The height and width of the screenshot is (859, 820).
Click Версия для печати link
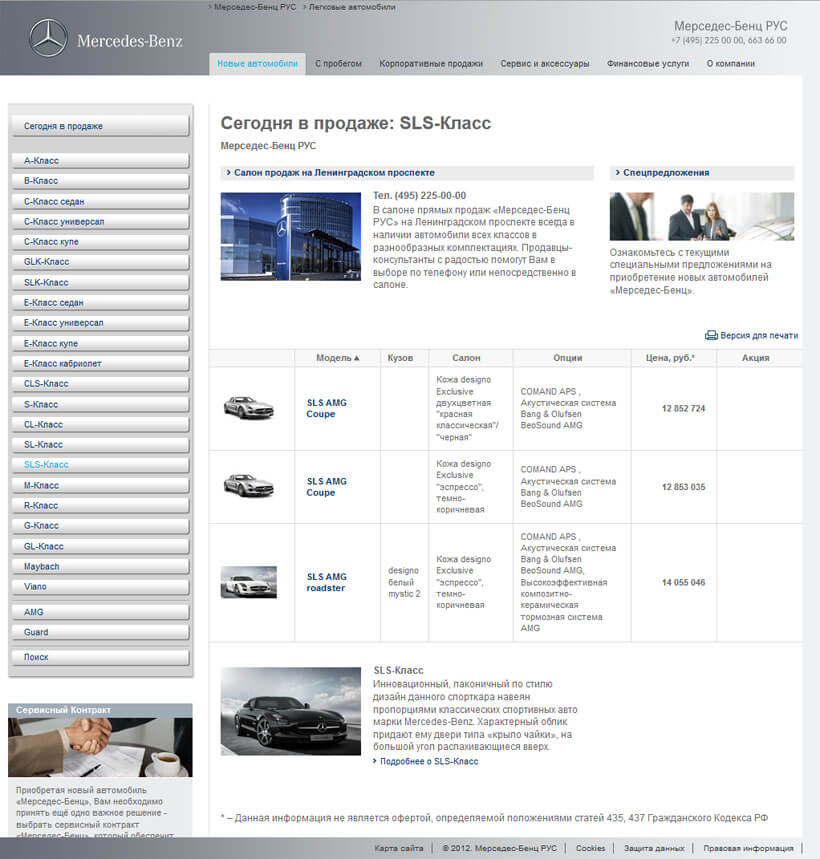tap(759, 335)
